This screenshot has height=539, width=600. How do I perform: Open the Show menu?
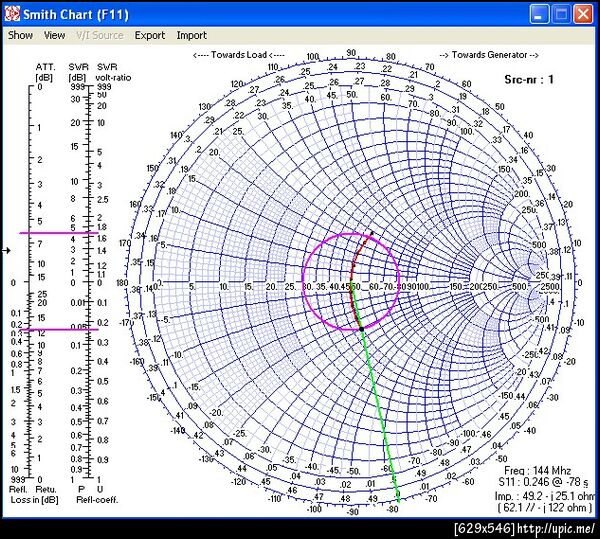pyautogui.click(x=20, y=35)
